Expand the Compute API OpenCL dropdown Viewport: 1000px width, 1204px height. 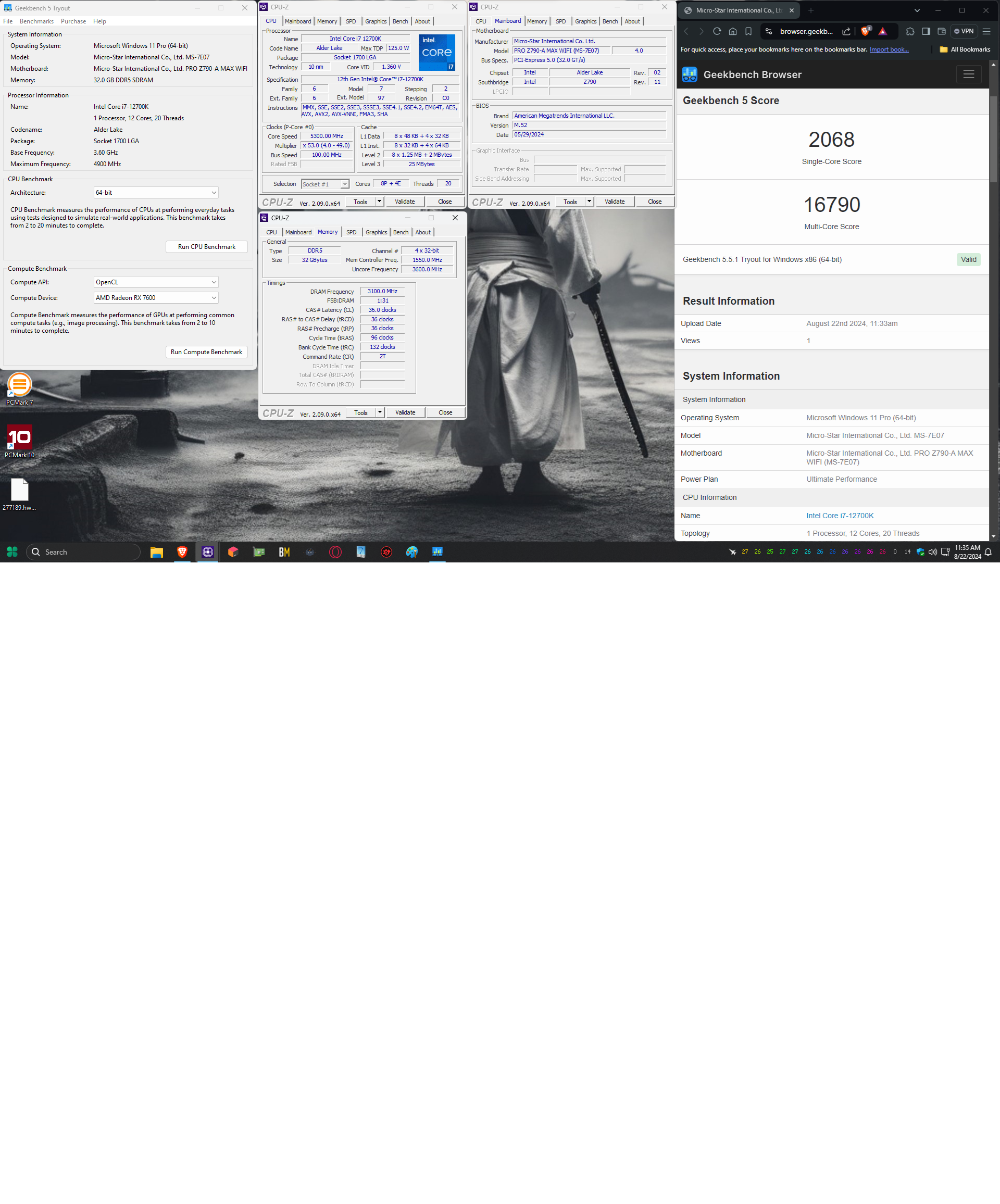click(156, 282)
